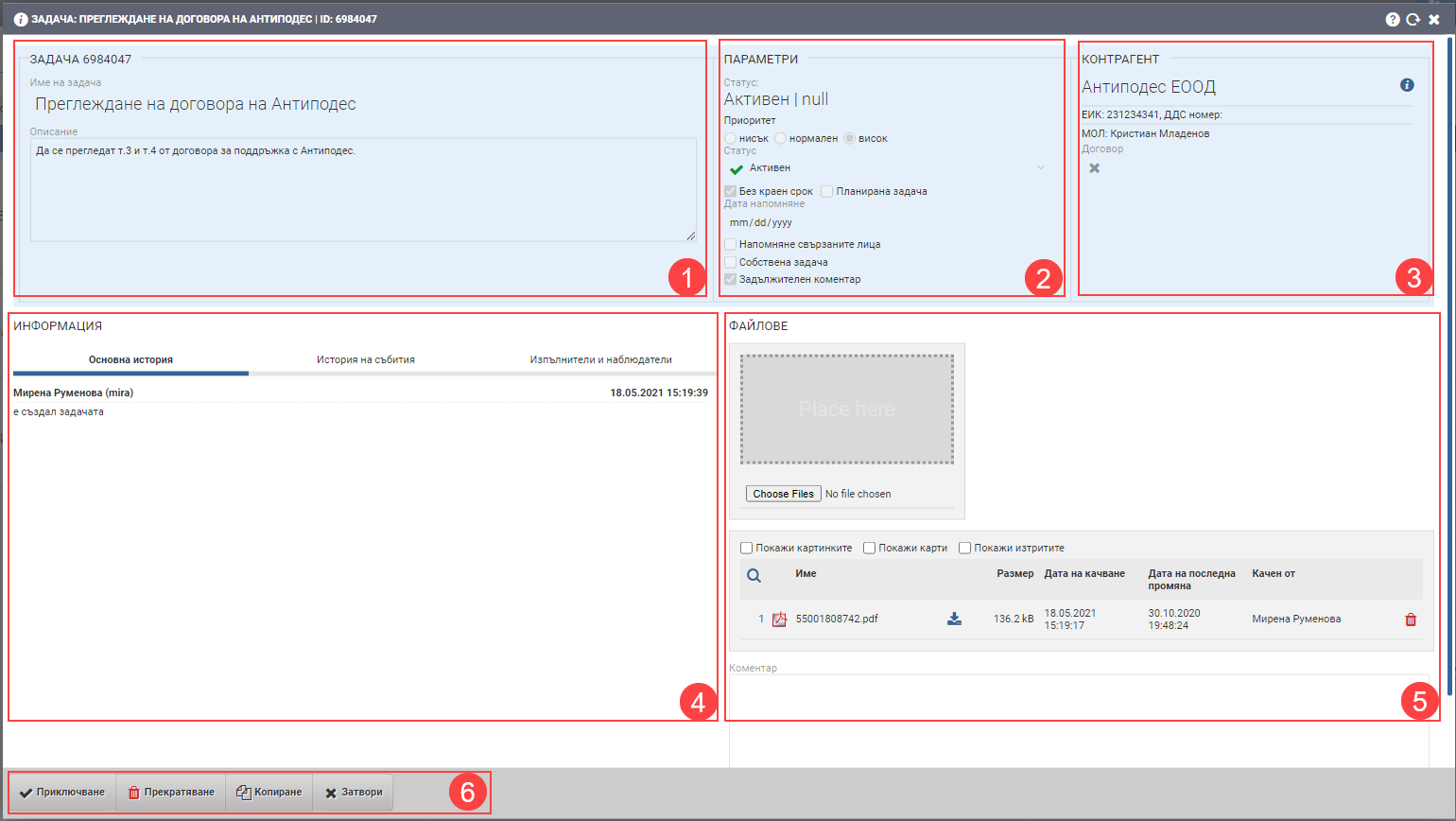Open the Активен status dropdown
The width and height of the screenshot is (1456, 821).
(1039, 167)
